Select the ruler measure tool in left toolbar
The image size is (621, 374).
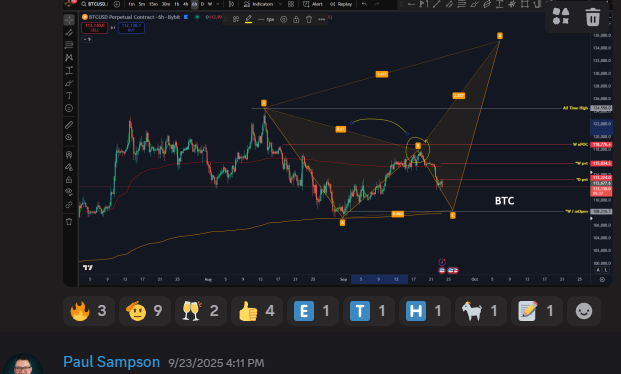click(x=69, y=125)
